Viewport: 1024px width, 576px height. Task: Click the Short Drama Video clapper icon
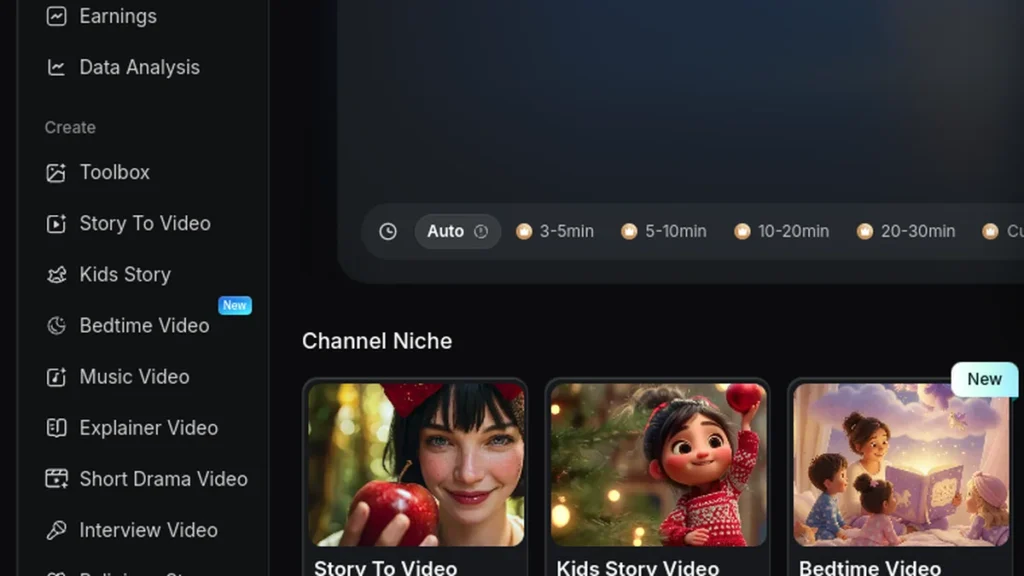[56, 479]
